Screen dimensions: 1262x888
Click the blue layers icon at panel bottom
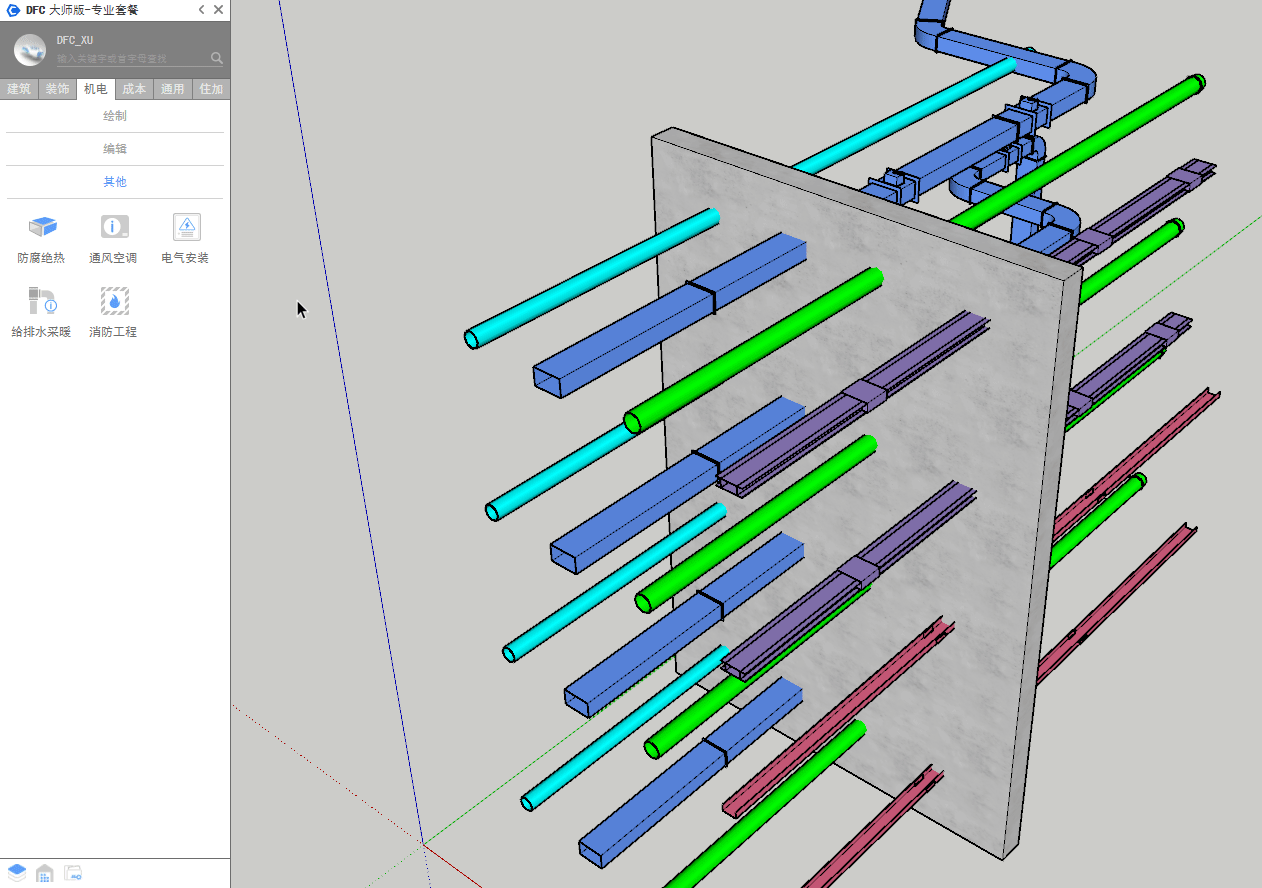click(17, 873)
